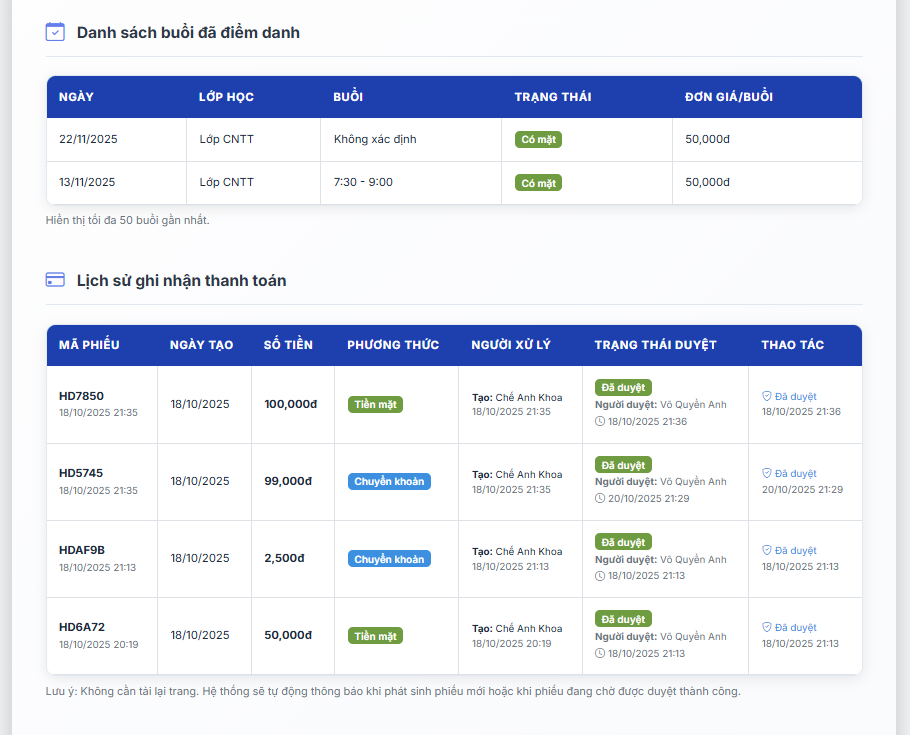Image resolution: width=910 pixels, height=735 pixels.
Task: Click the shield icon in HDAF9B action cell
Action: [x=767, y=550]
